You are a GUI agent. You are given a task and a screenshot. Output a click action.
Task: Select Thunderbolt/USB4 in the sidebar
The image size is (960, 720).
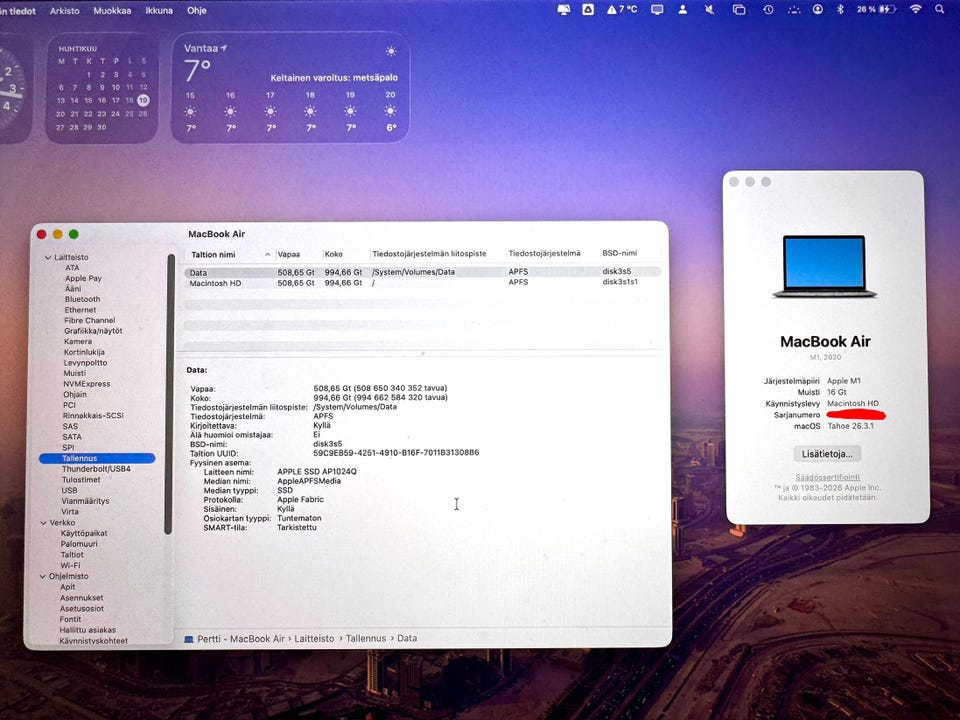pos(96,469)
